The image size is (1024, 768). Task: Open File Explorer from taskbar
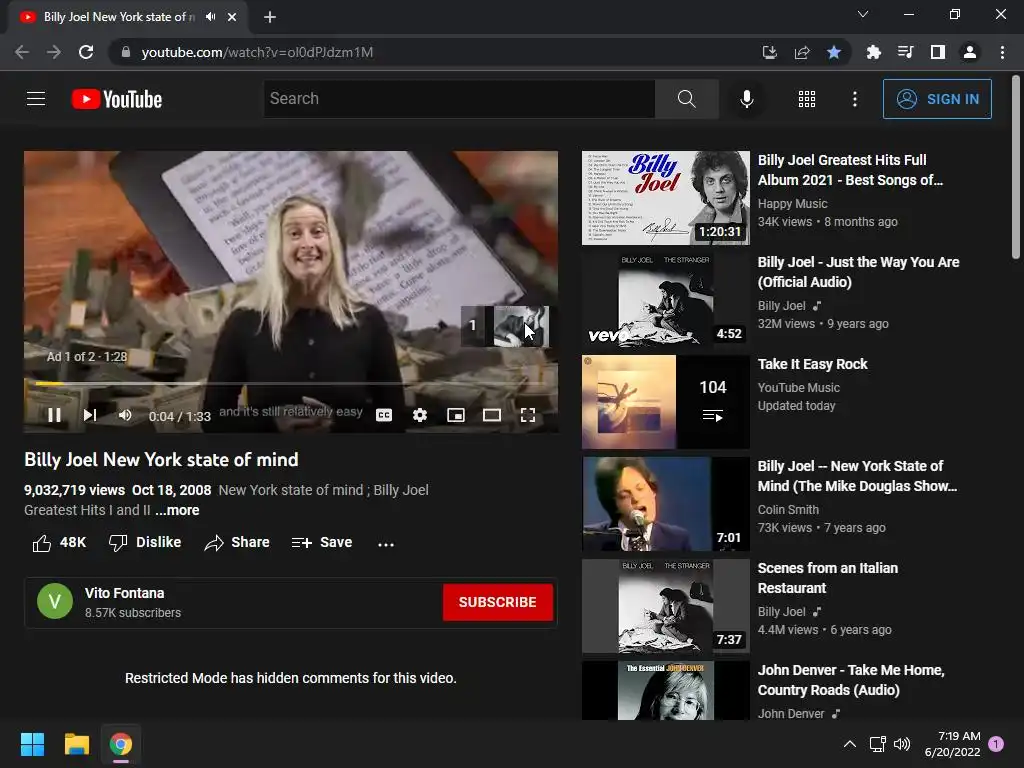pyautogui.click(x=76, y=744)
